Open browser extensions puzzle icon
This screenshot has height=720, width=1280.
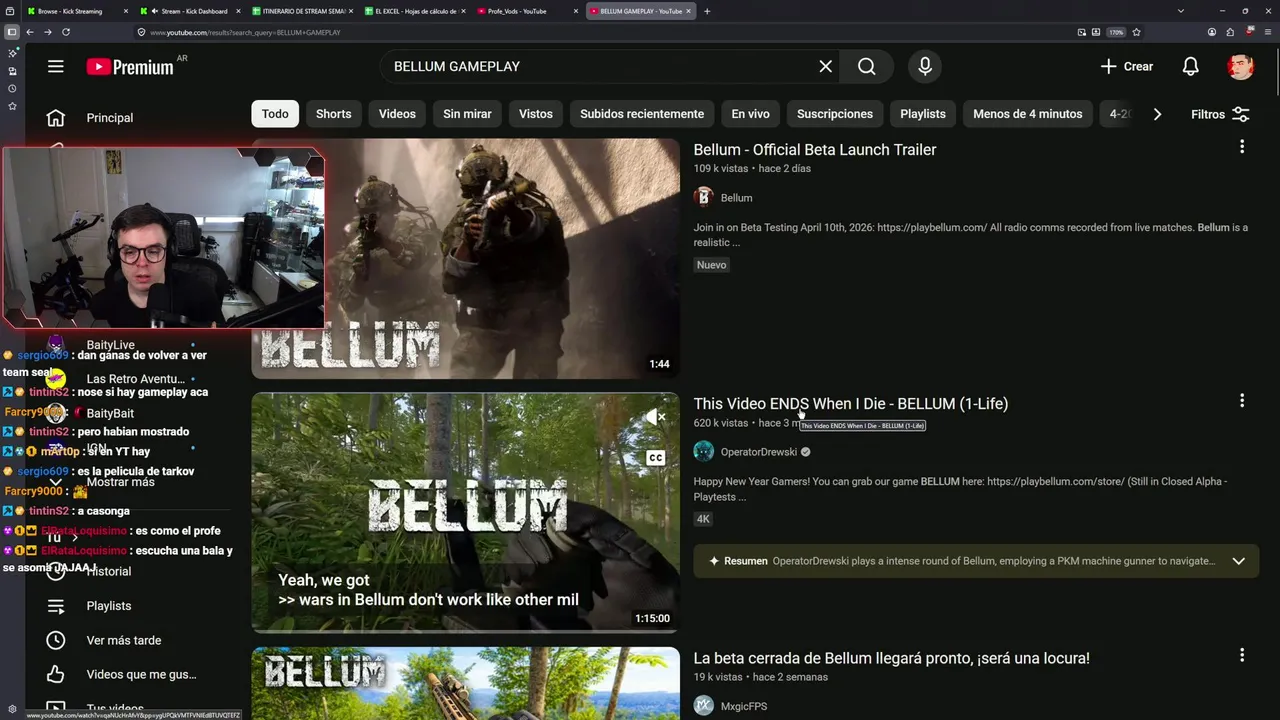(1230, 32)
